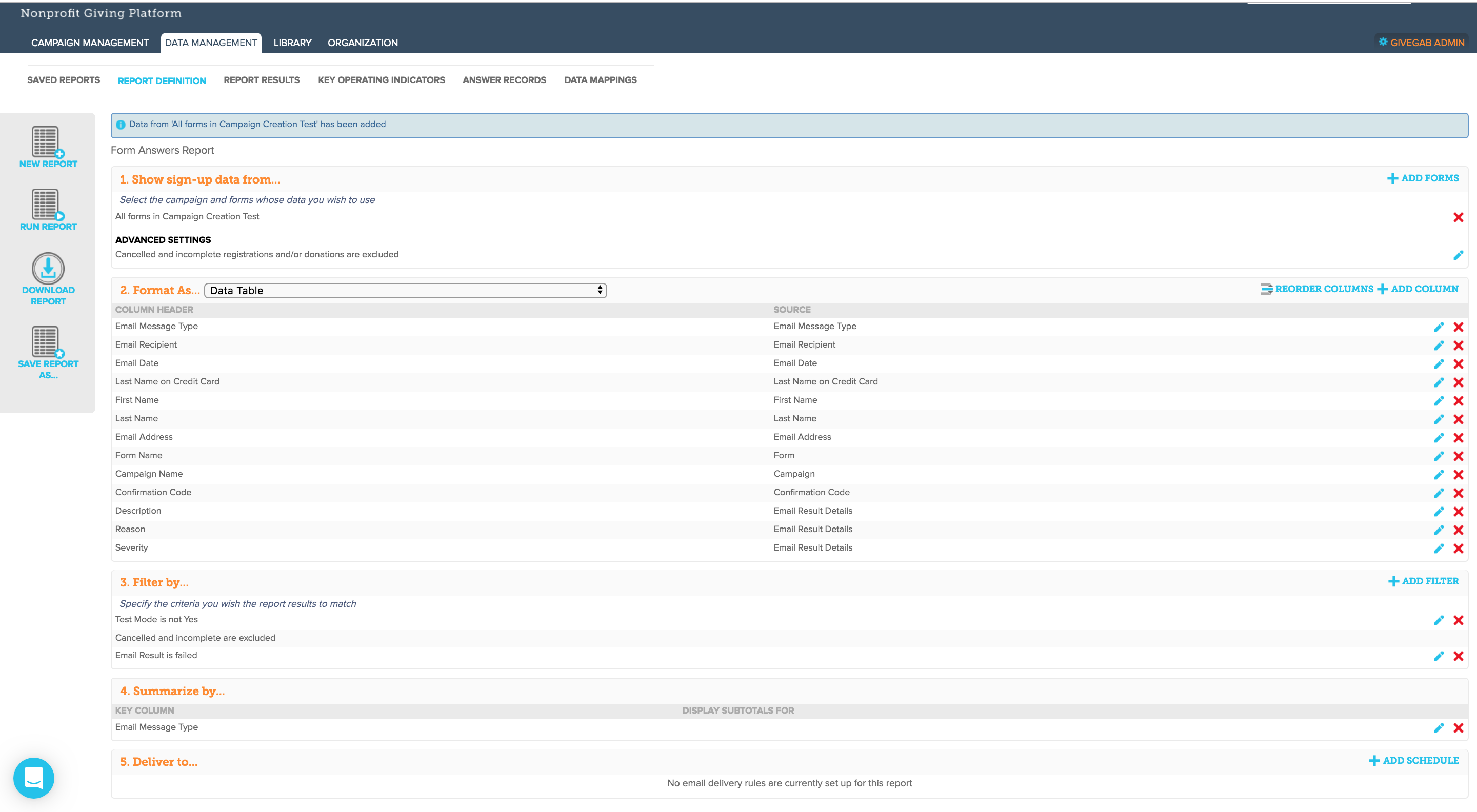The width and height of the screenshot is (1477, 812).
Task: Edit the Description column
Action: pyautogui.click(x=1439, y=511)
